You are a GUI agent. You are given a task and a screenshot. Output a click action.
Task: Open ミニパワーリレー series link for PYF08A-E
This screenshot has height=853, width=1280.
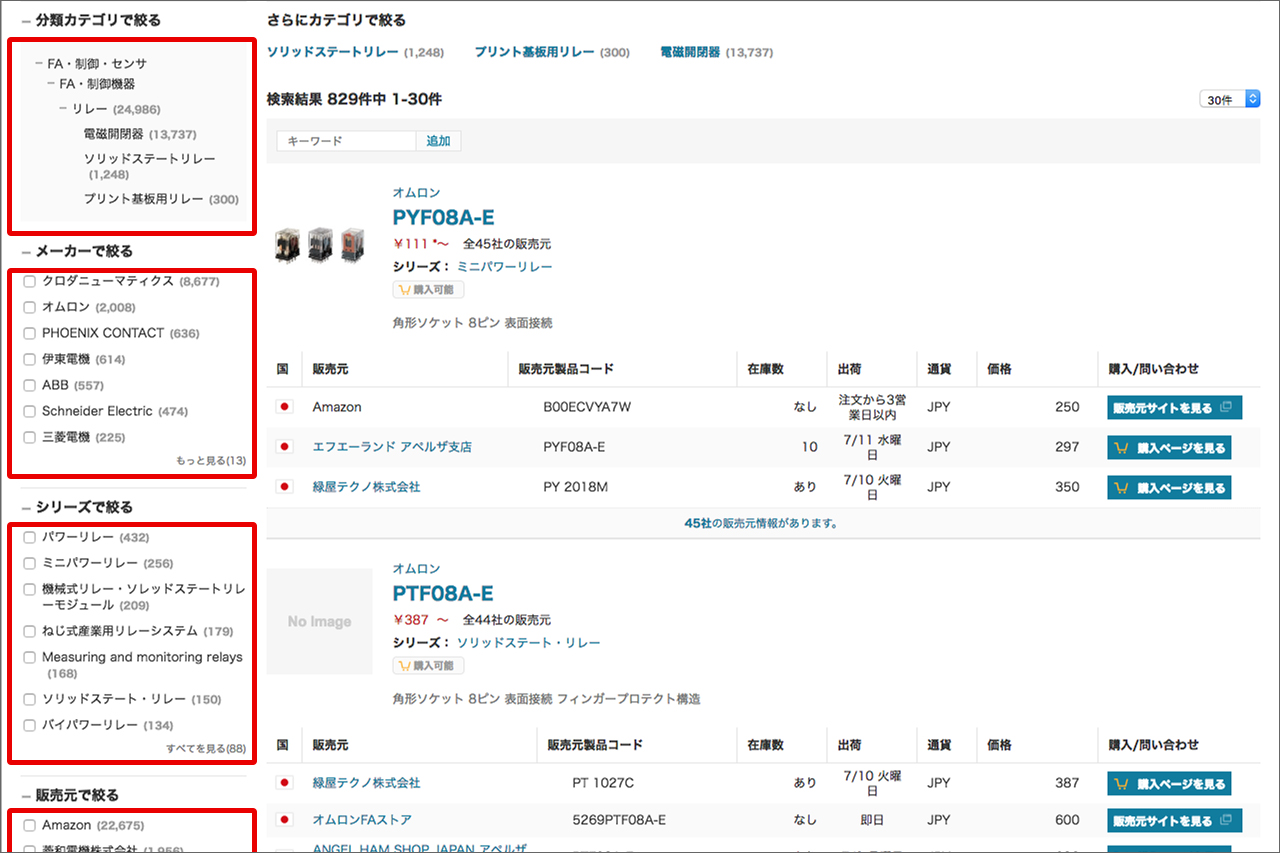click(505, 267)
